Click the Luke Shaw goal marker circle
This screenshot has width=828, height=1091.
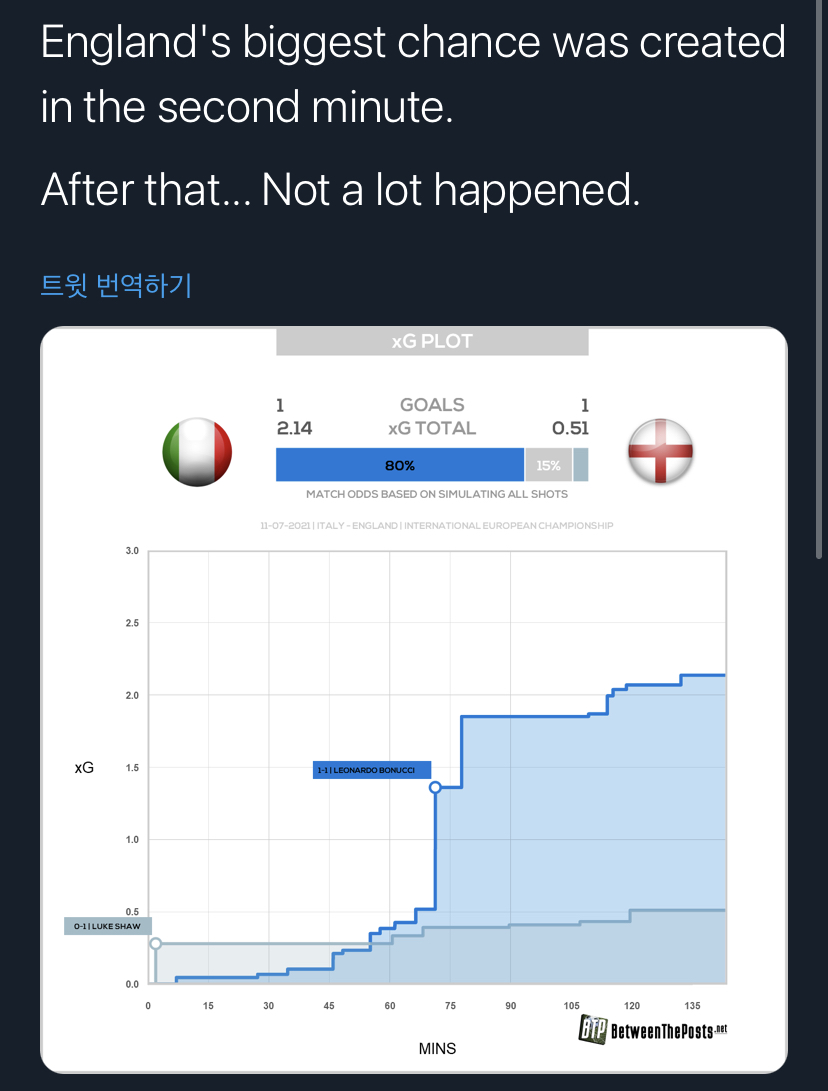click(155, 943)
